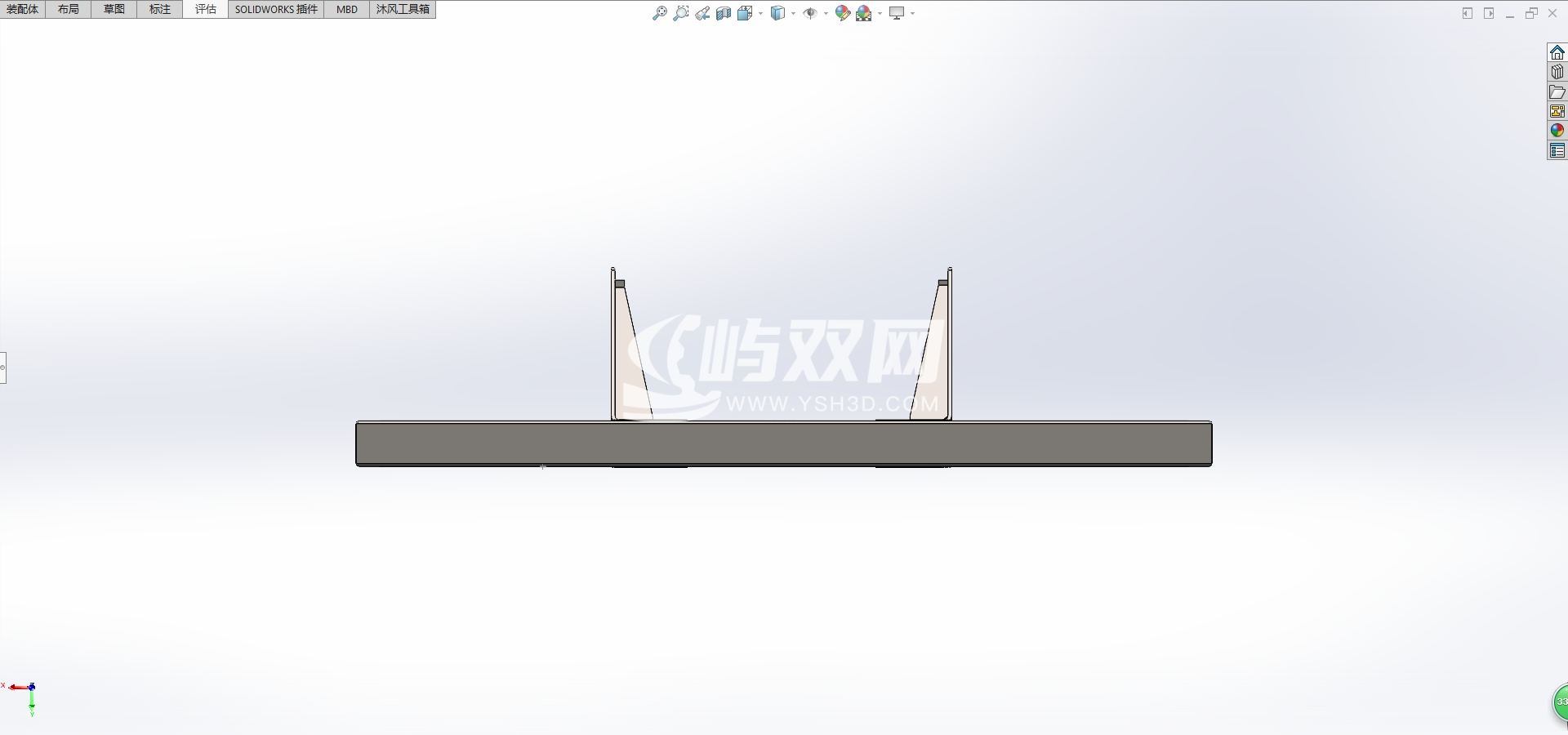The height and width of the screenshot is (735, 1568).
Task: Open Appearances, Scenes and Decals task pane tab
Action: click(x=1557, y=131)
